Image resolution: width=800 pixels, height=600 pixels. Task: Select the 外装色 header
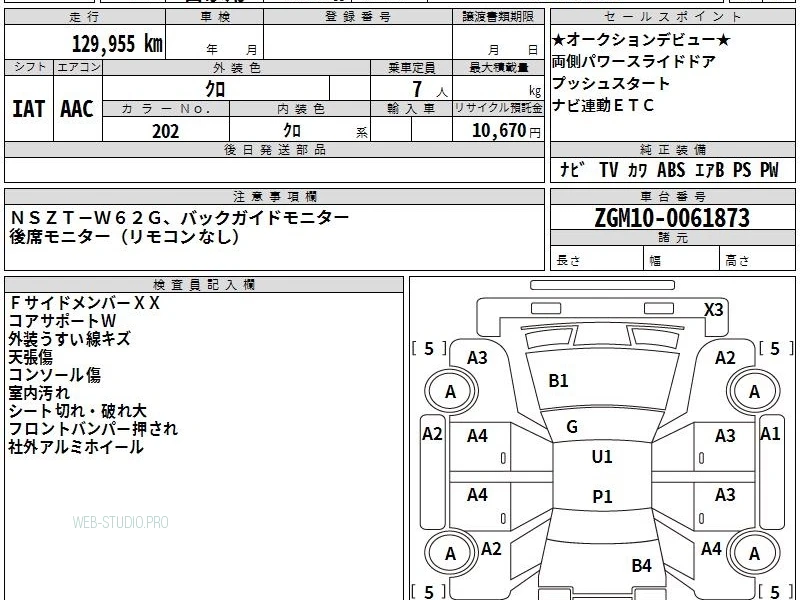click(x=237, y=68)
